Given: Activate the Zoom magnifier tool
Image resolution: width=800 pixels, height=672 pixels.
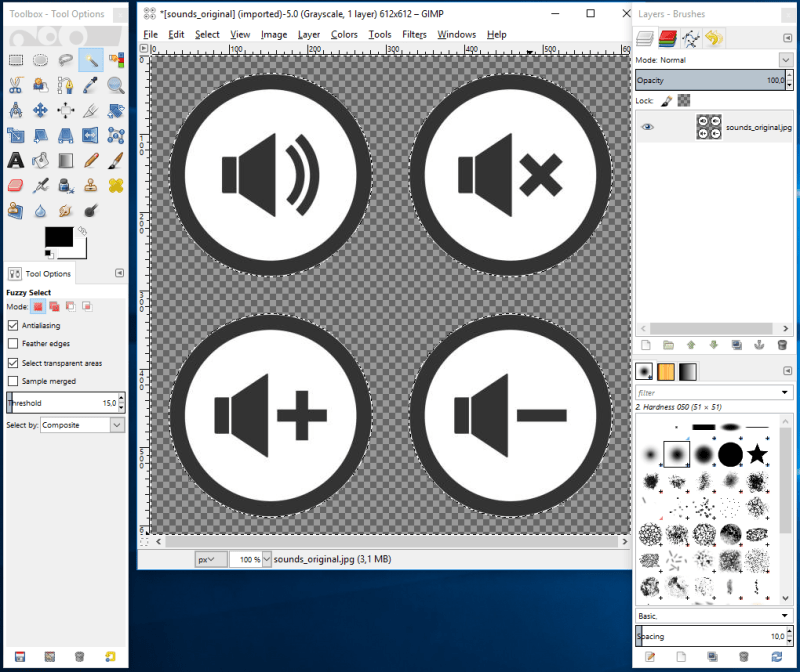Looking at the screenshot, I should [x=116, y=85].
